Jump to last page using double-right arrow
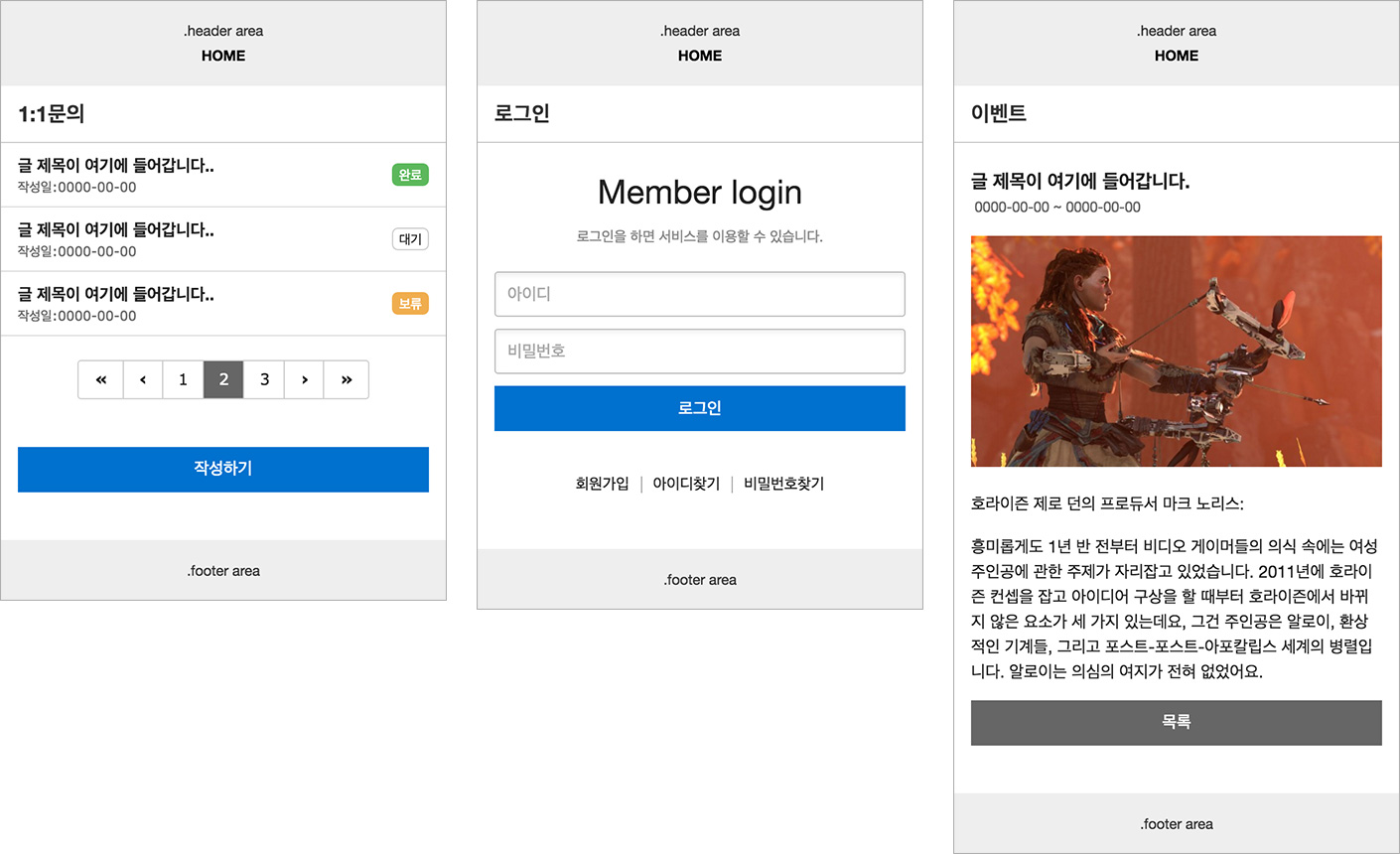The image size is (1400, 854). [x=347, y=379]
